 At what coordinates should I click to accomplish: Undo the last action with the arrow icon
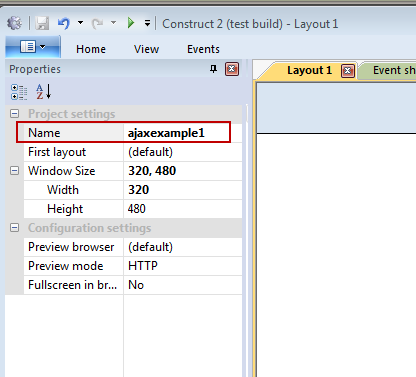(63, 23)
